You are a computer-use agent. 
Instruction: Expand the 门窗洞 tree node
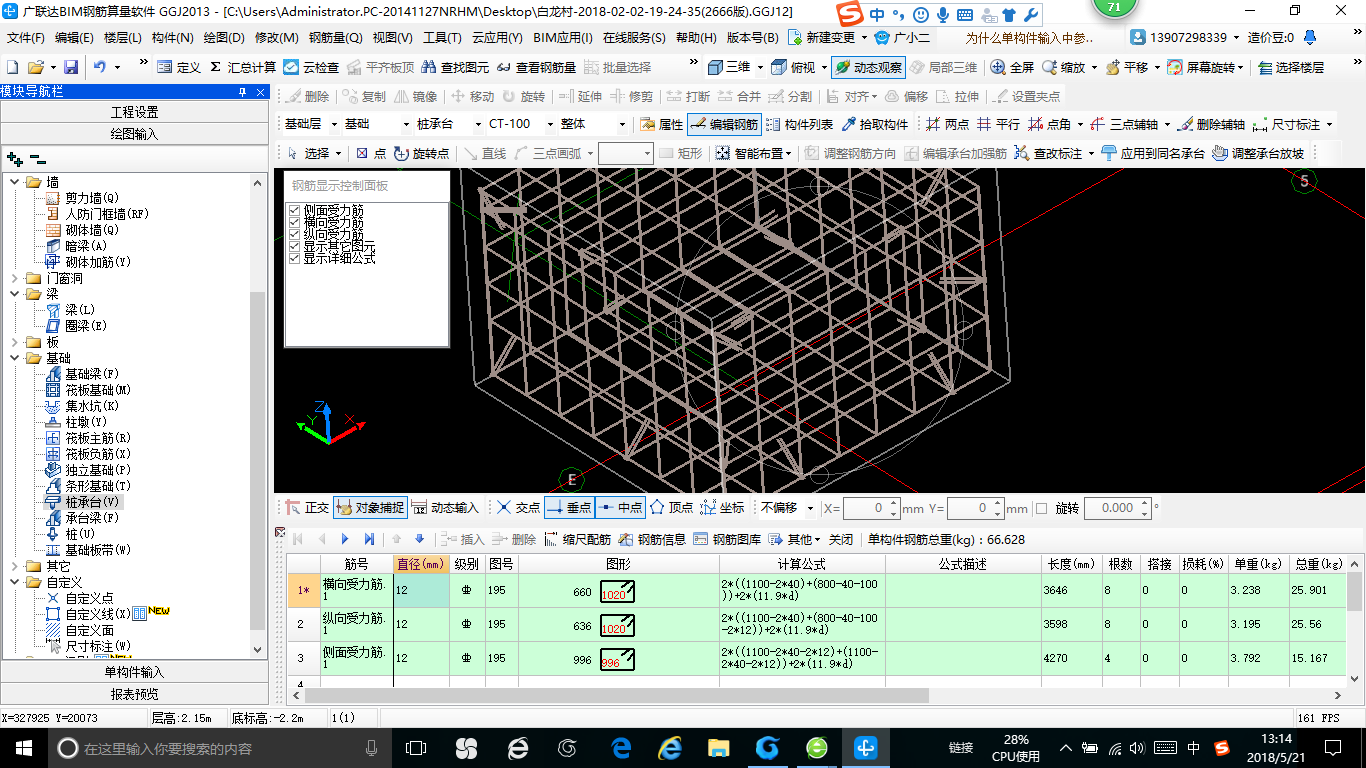(x=15, y=278)
